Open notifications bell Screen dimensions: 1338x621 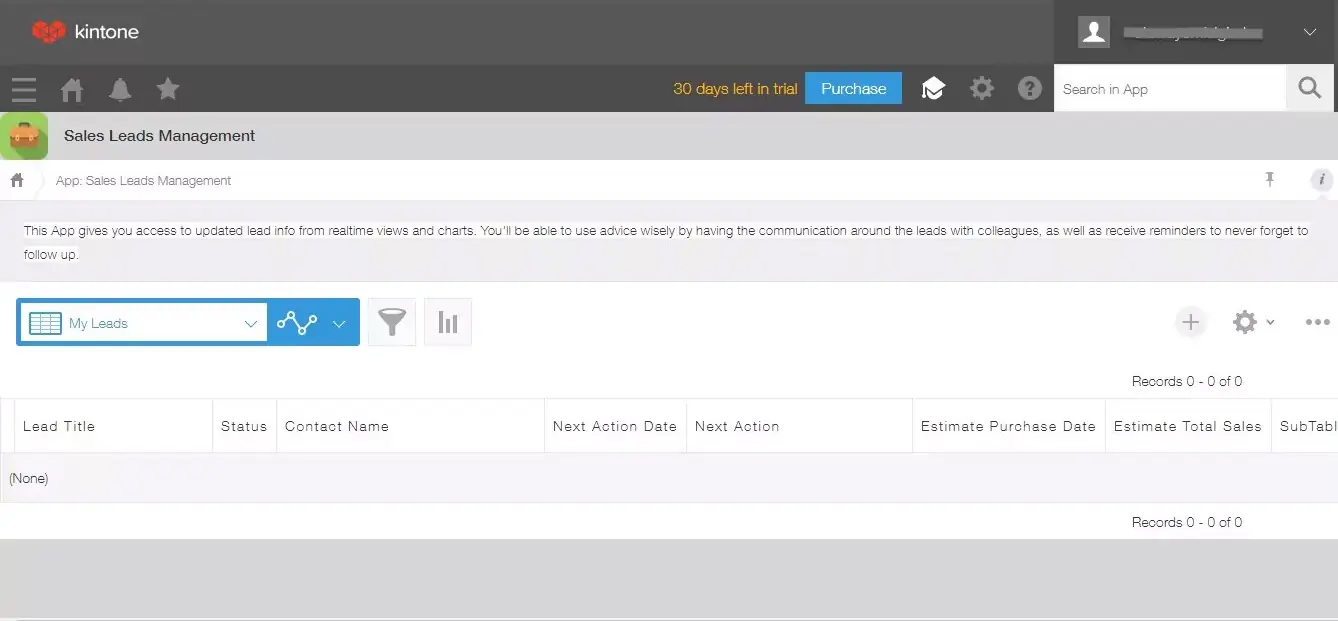click(x=120, y=90)
